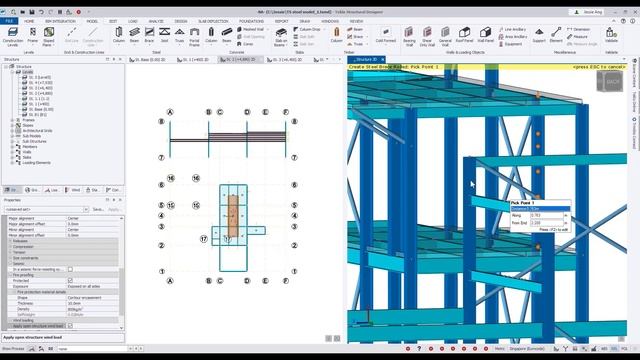Switch to the FOUNDATIONS ribbon tab

pos(251,21)
